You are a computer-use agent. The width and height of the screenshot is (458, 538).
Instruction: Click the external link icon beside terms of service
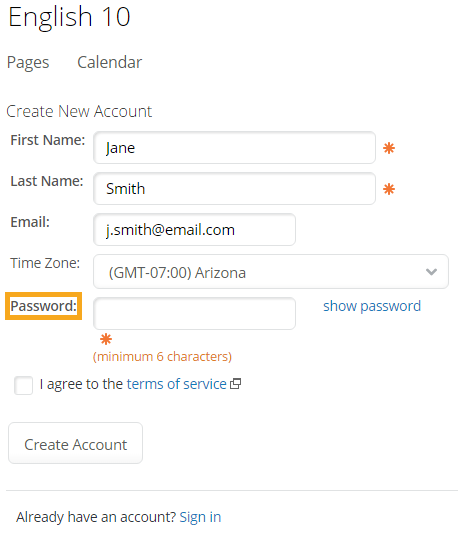point(235,384)
